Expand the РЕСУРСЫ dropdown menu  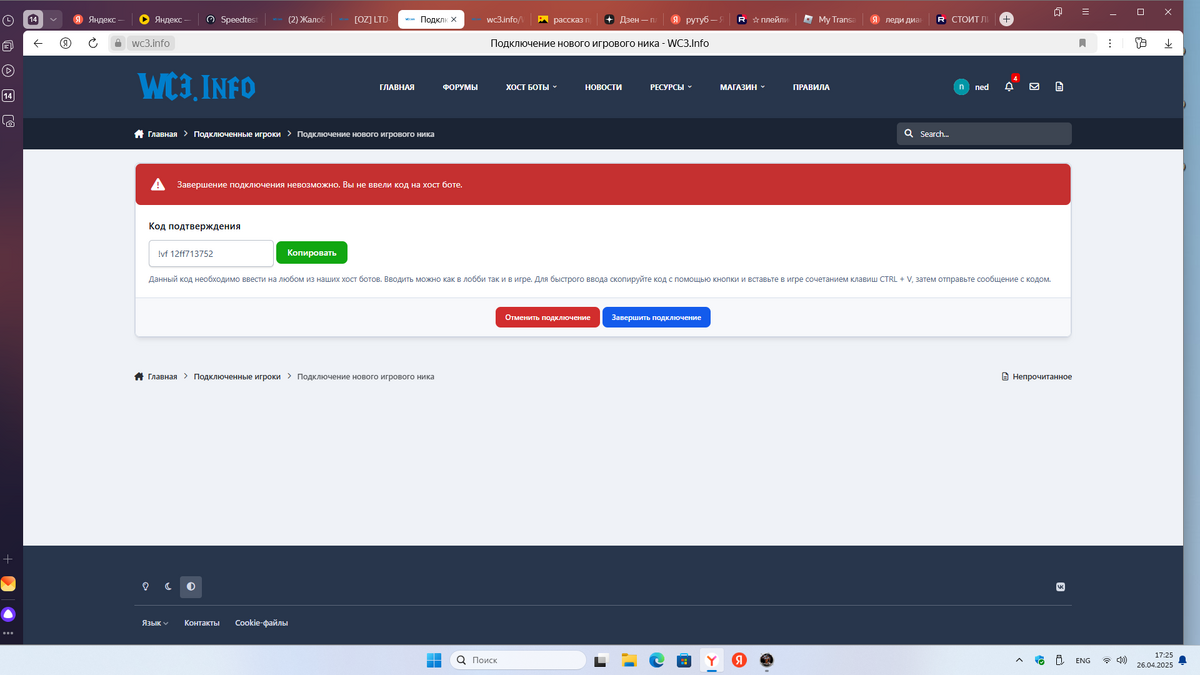670,87
